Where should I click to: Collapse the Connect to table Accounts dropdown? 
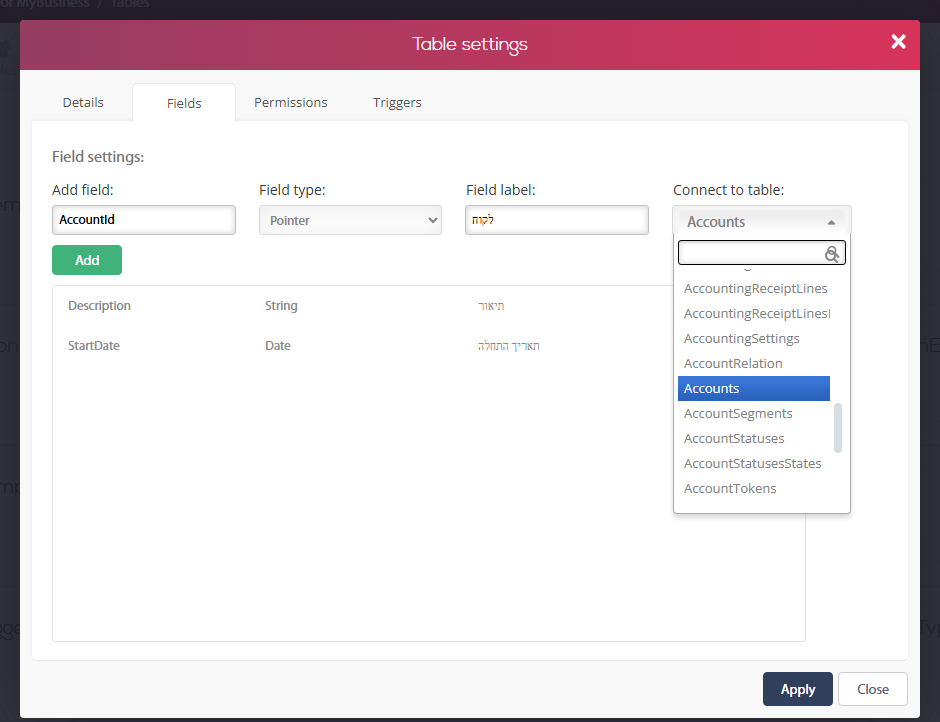click(761, 221)
